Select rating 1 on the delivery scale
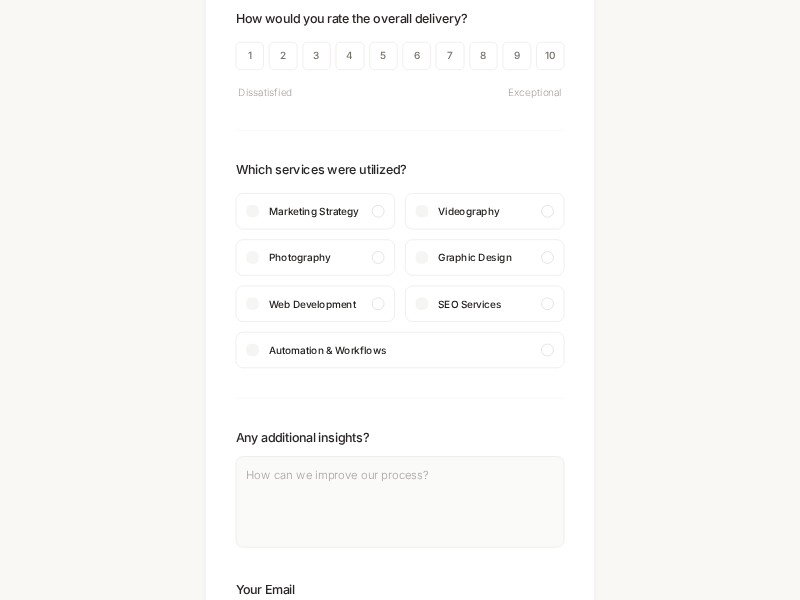 250,56
